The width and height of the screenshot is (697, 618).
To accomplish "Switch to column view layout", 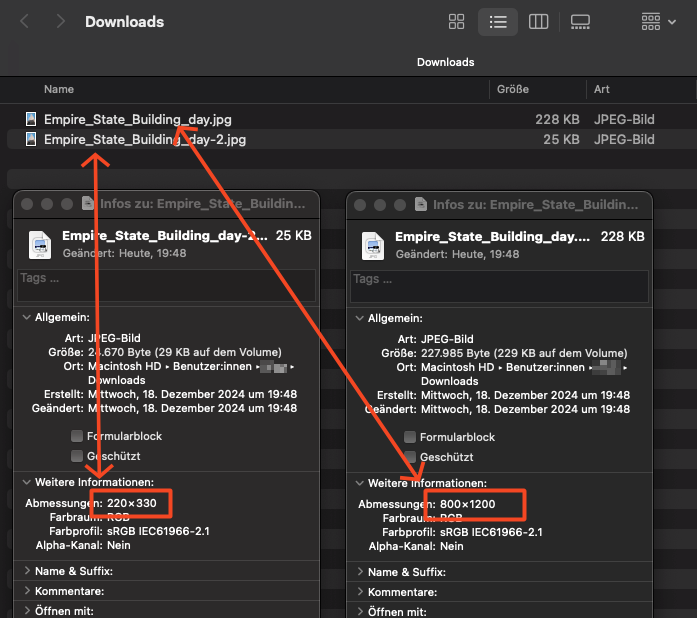I will pyautogui.click(x=538, y=21).
